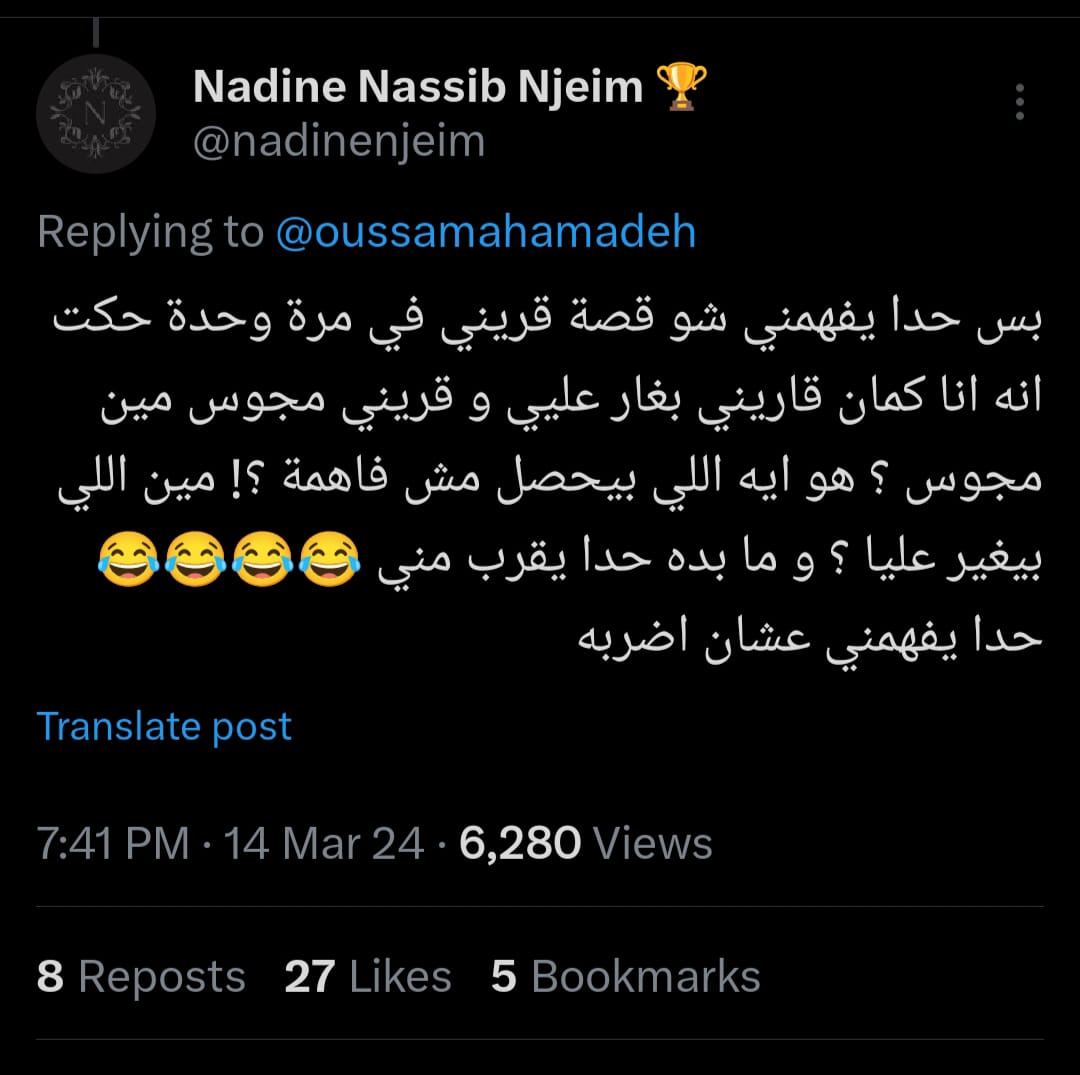Open Nadine Nassib Njeim's display name
Viewport: 1080px width, 1075px height.
(x=418, y=87)
